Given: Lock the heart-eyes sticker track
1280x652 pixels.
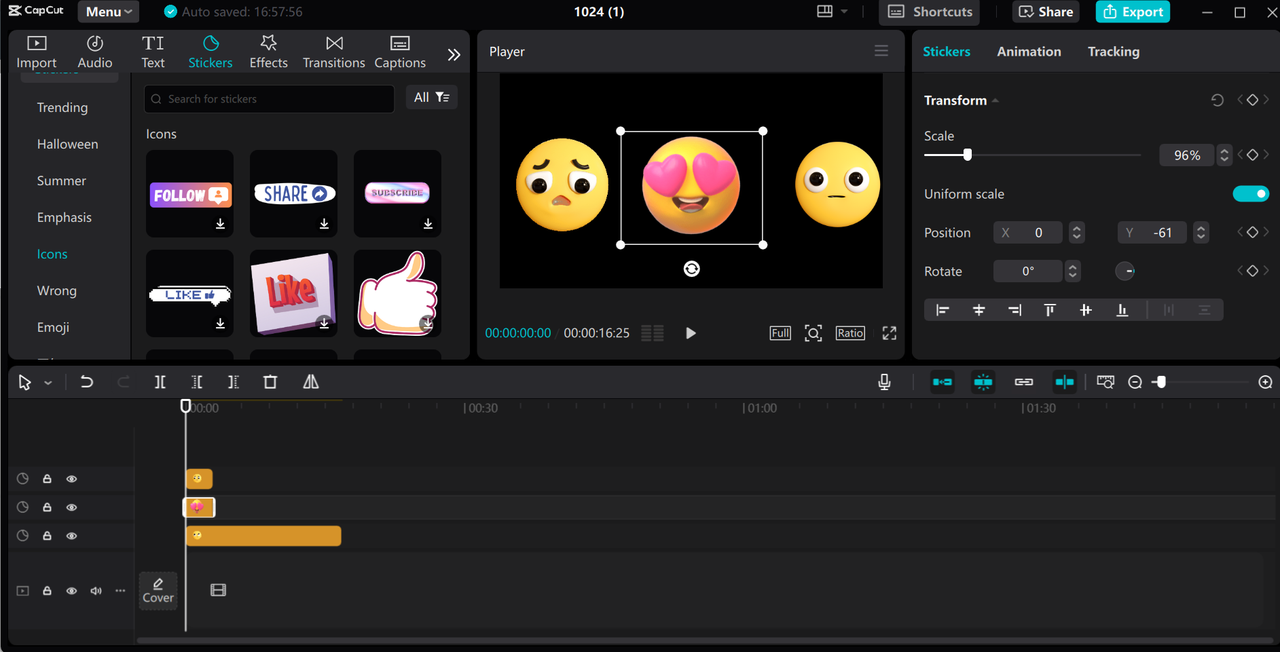Looking at the screenshot, I should (x=47, y=507).
